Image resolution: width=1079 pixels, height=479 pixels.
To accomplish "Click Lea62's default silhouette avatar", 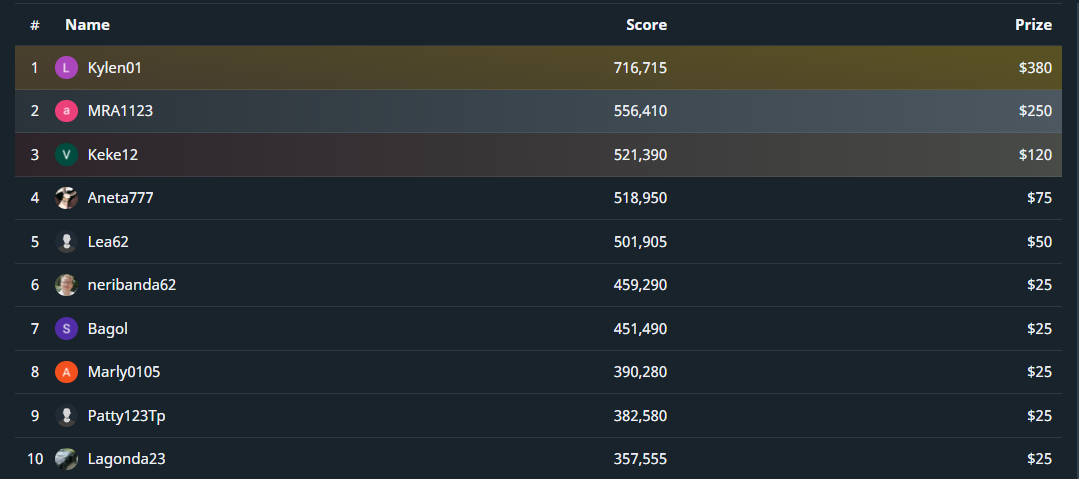I will 66,242.
